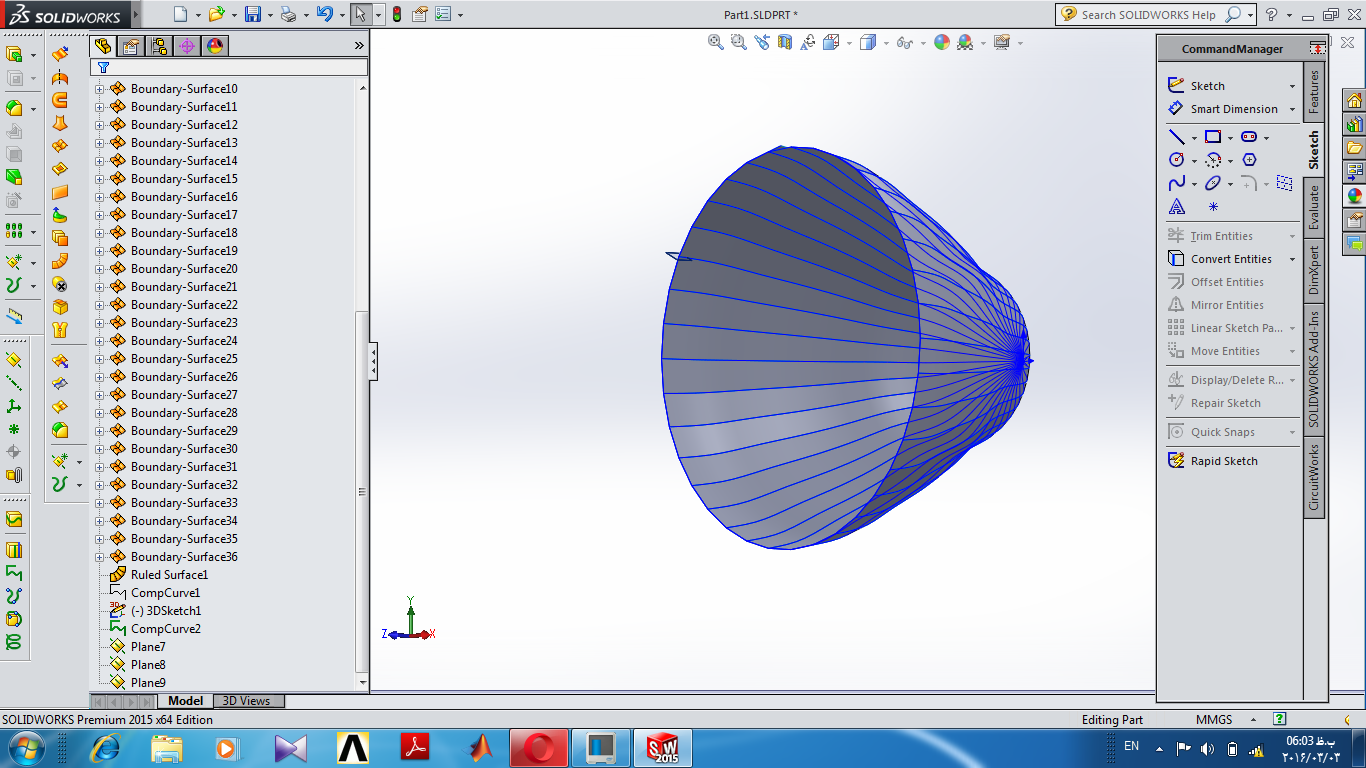Select the Line sketch tool
Image resolution: width=1366 pixels, height=768 pixels.
tap(1177, 137)
